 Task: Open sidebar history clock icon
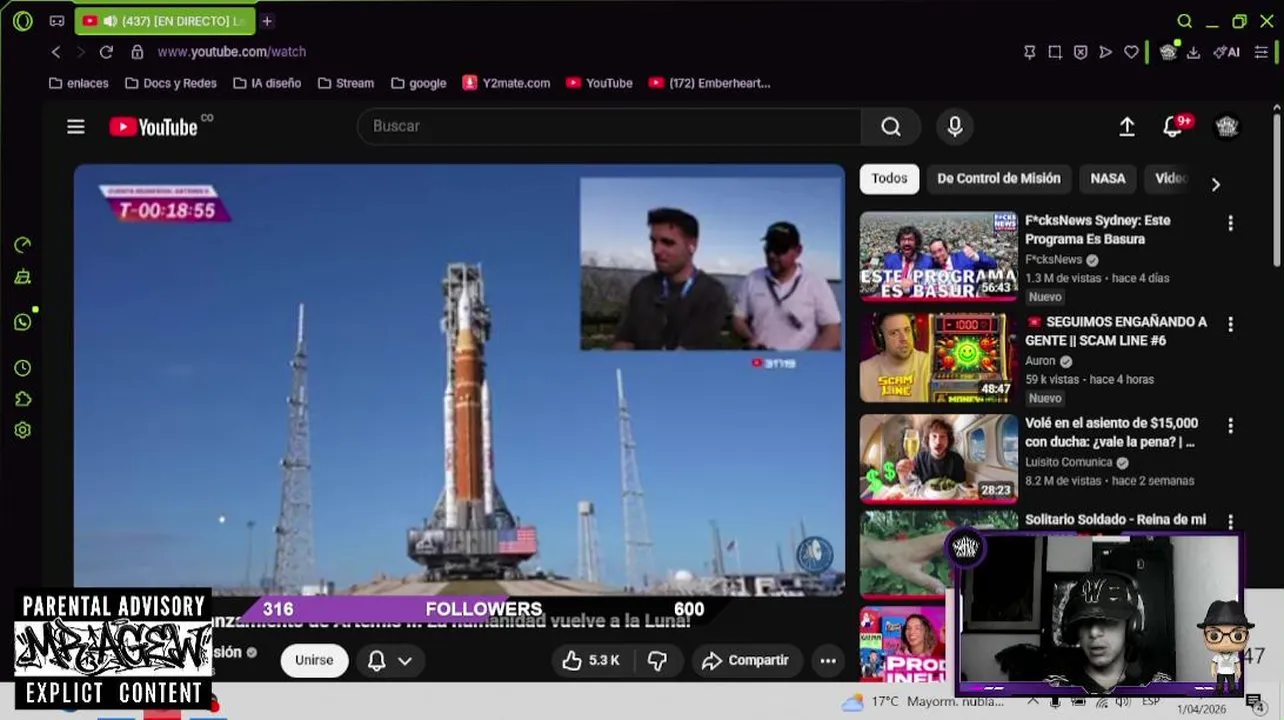click(23, 368)
